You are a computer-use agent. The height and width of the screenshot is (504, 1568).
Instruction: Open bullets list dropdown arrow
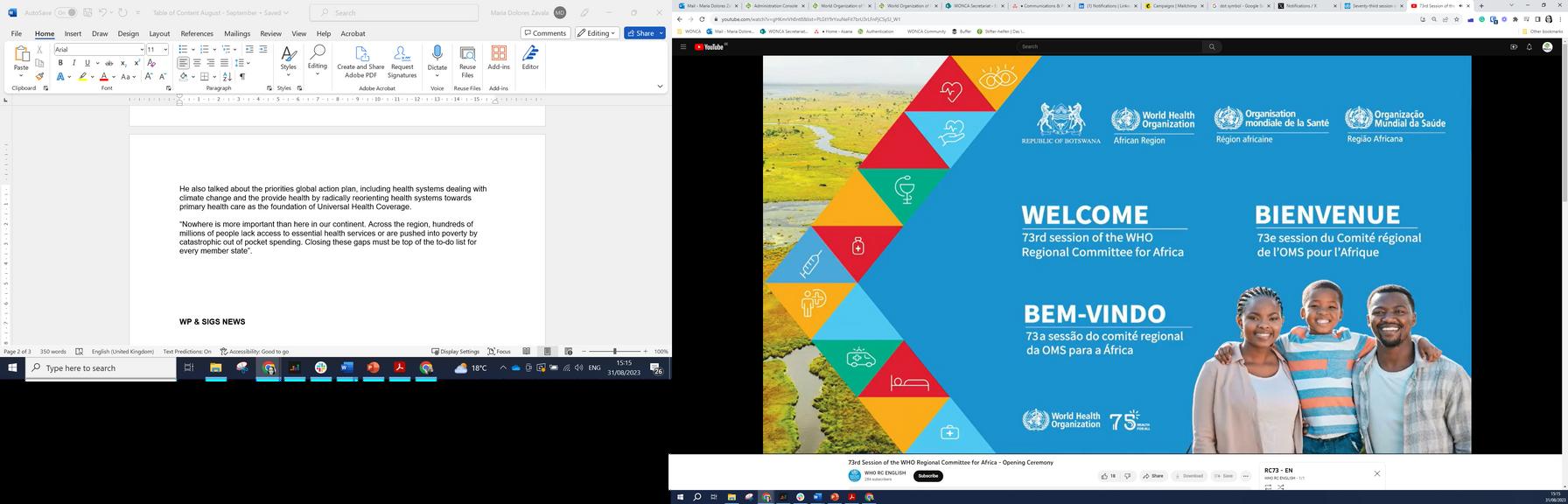pos(192,50)
